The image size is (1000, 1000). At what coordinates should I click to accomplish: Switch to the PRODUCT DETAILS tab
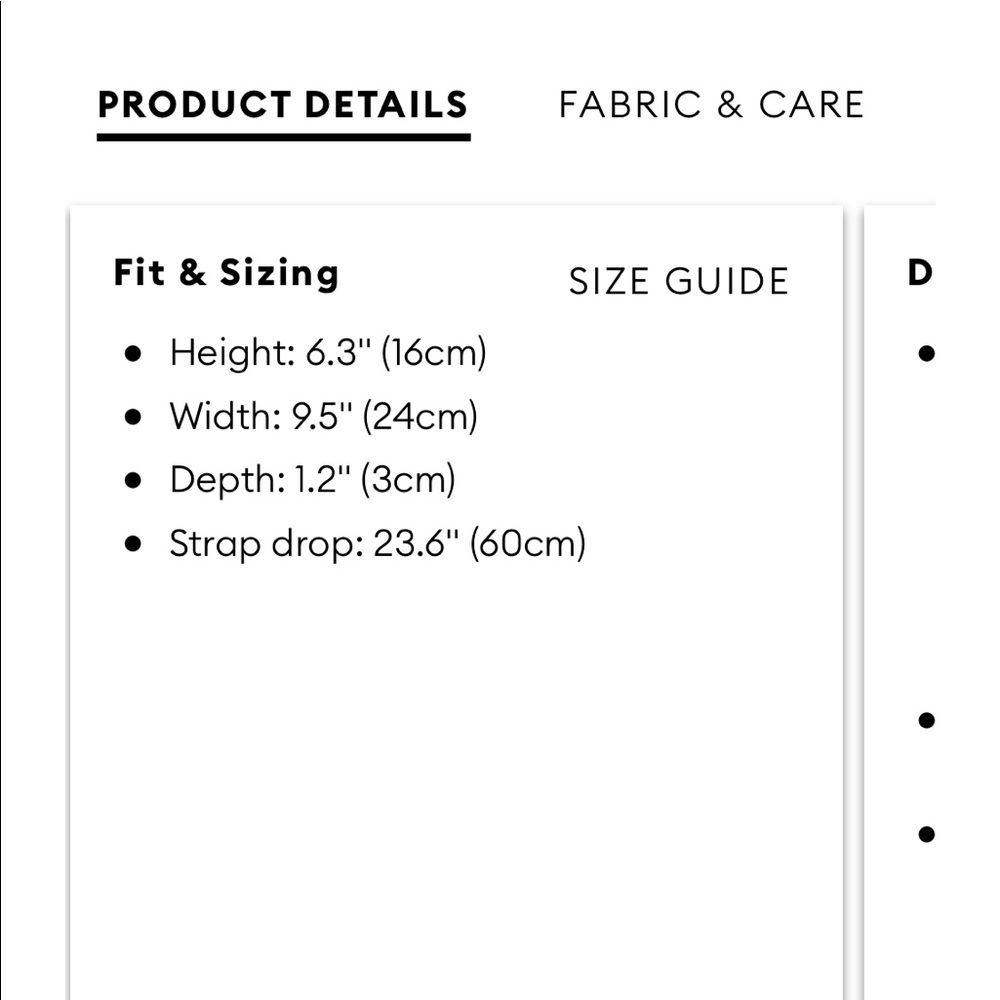click(283, 105)
